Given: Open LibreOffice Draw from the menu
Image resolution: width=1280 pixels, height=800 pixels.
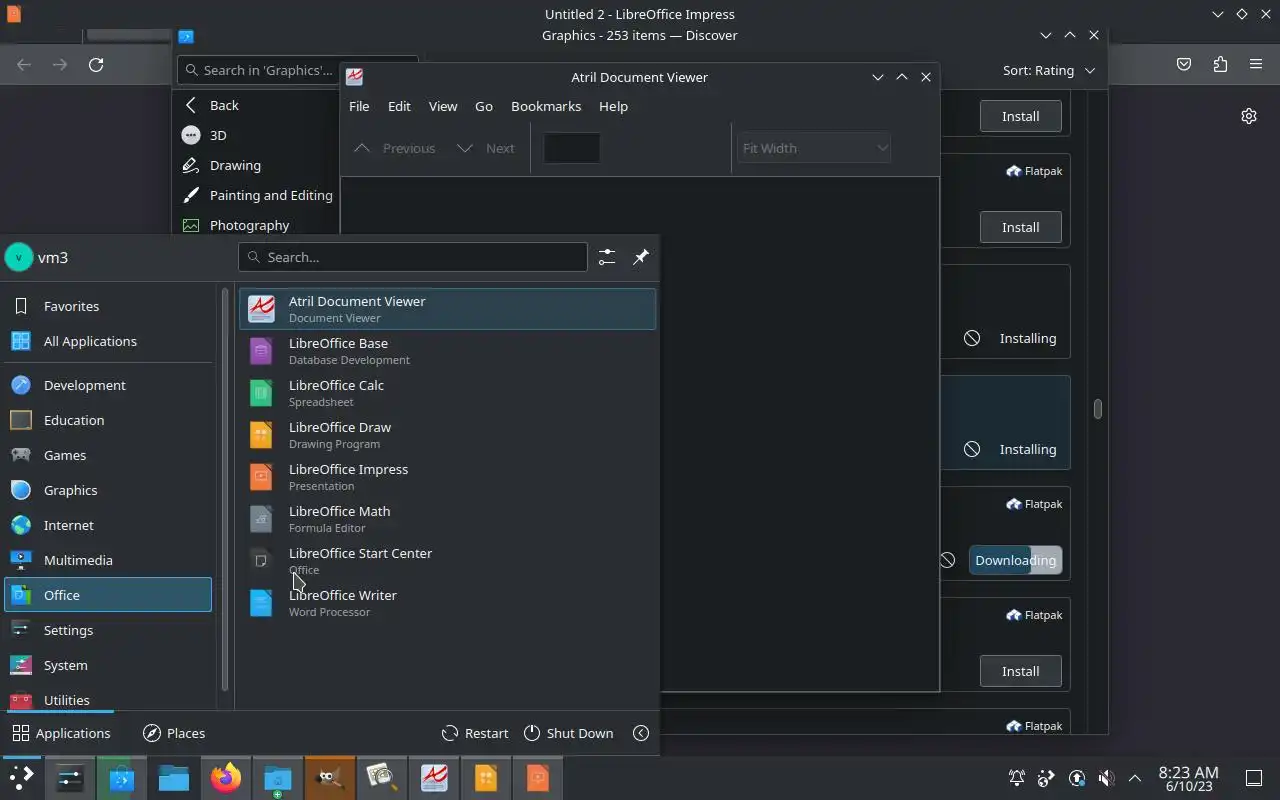Looking at the screenshot, I should (x=447, y=435).
